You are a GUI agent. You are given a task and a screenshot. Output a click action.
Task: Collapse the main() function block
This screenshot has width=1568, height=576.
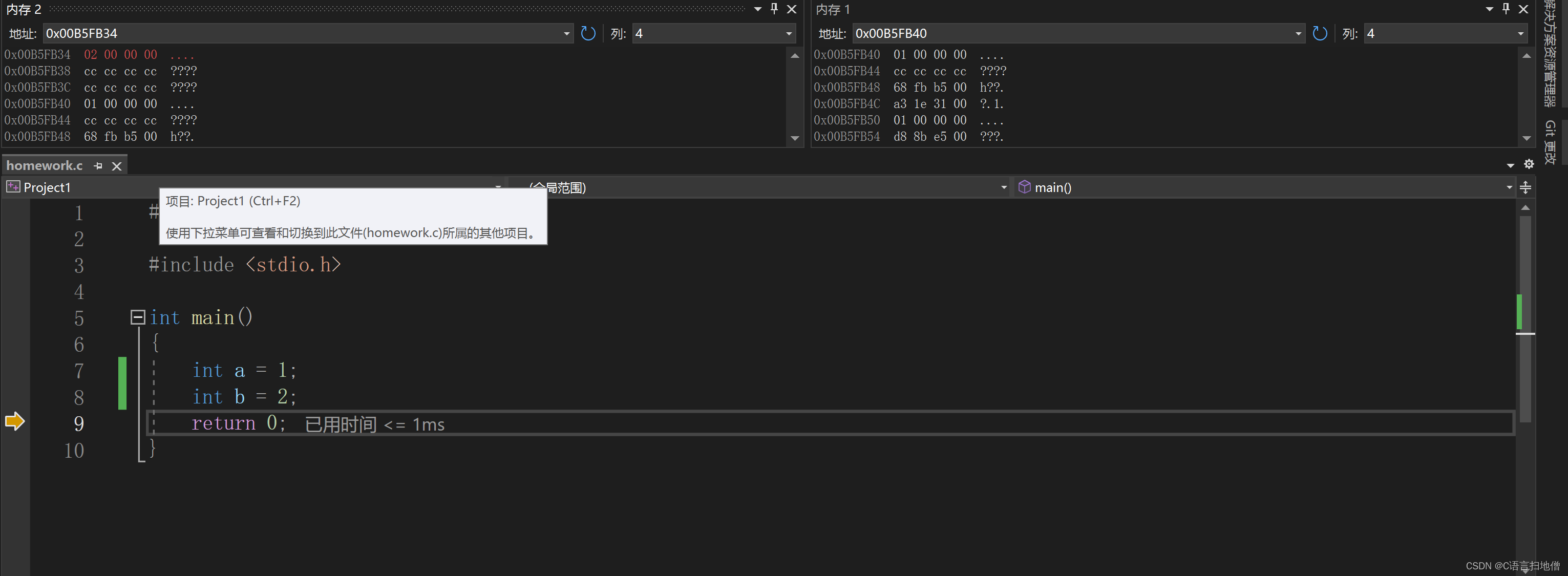click(x=138, y=316)
